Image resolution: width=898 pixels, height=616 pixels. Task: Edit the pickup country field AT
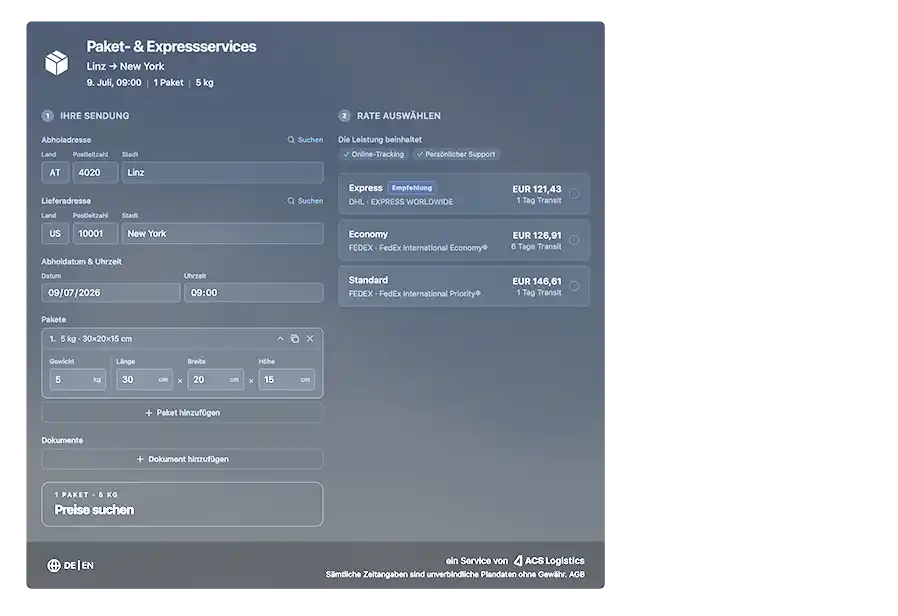click(55, 172)
